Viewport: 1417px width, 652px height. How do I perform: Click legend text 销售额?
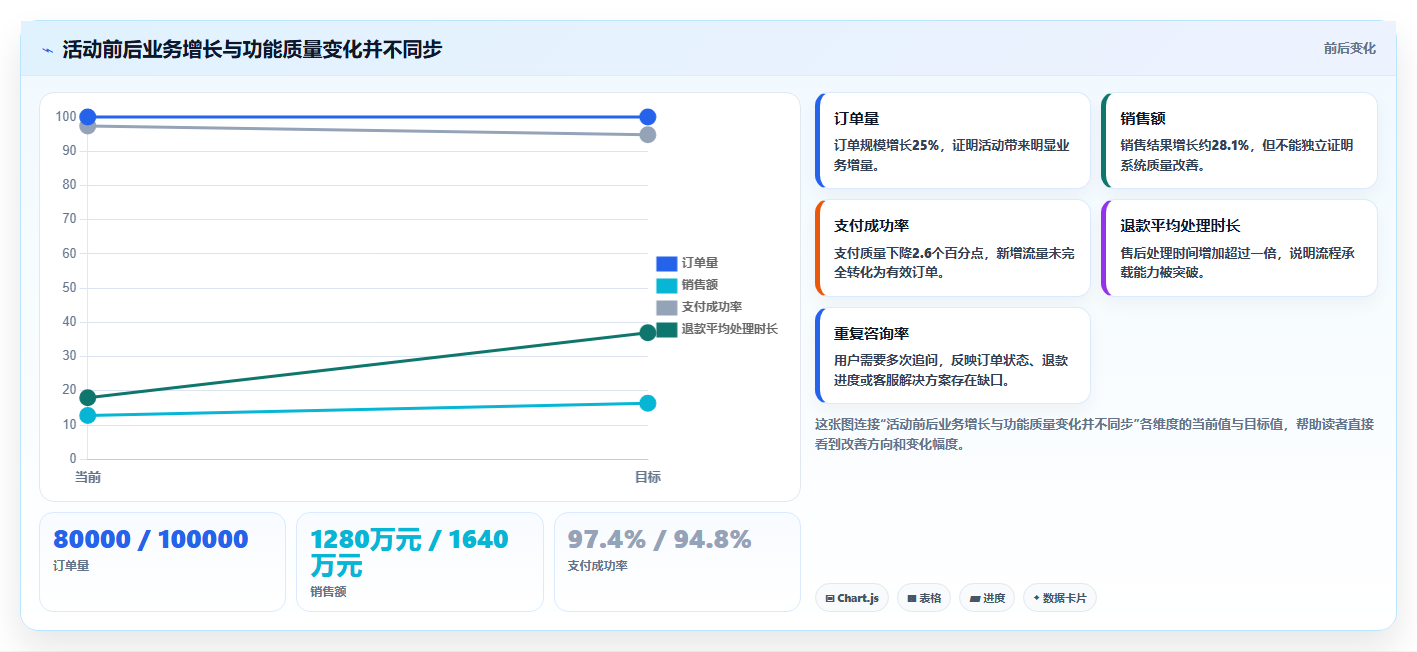[x=700, y=285]
